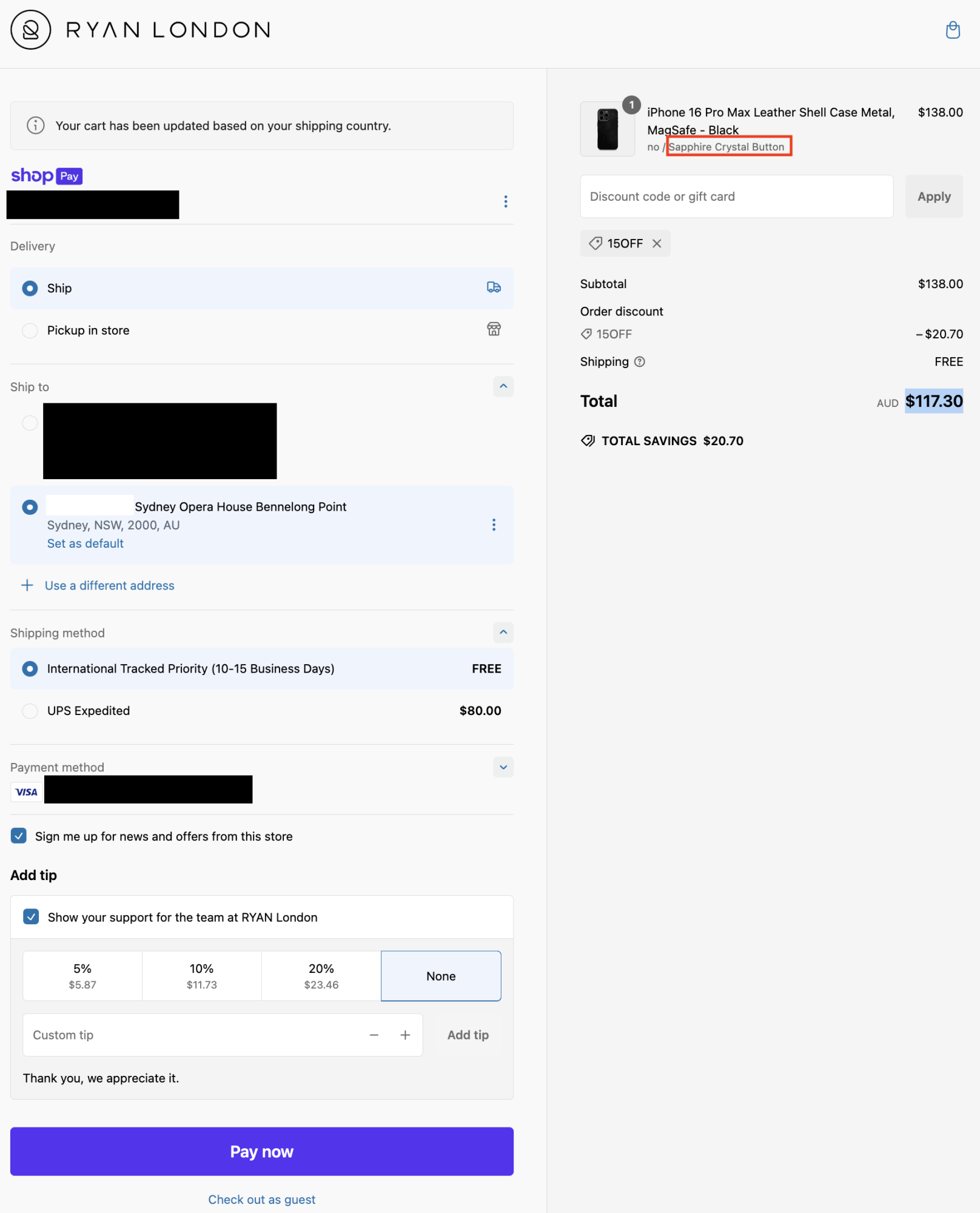This screenshot has height=1213, width=980.
Task: Click the $80.00 UPS Expedited price
Action: 480,710
